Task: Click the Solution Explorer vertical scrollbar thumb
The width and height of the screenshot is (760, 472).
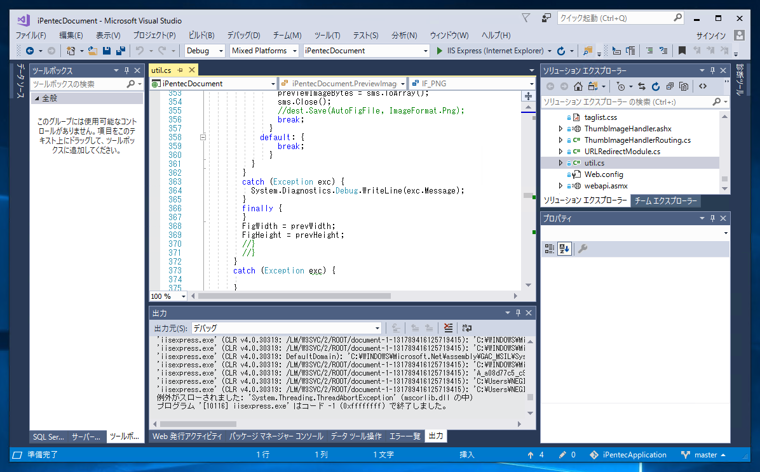Action: (725, 178)
